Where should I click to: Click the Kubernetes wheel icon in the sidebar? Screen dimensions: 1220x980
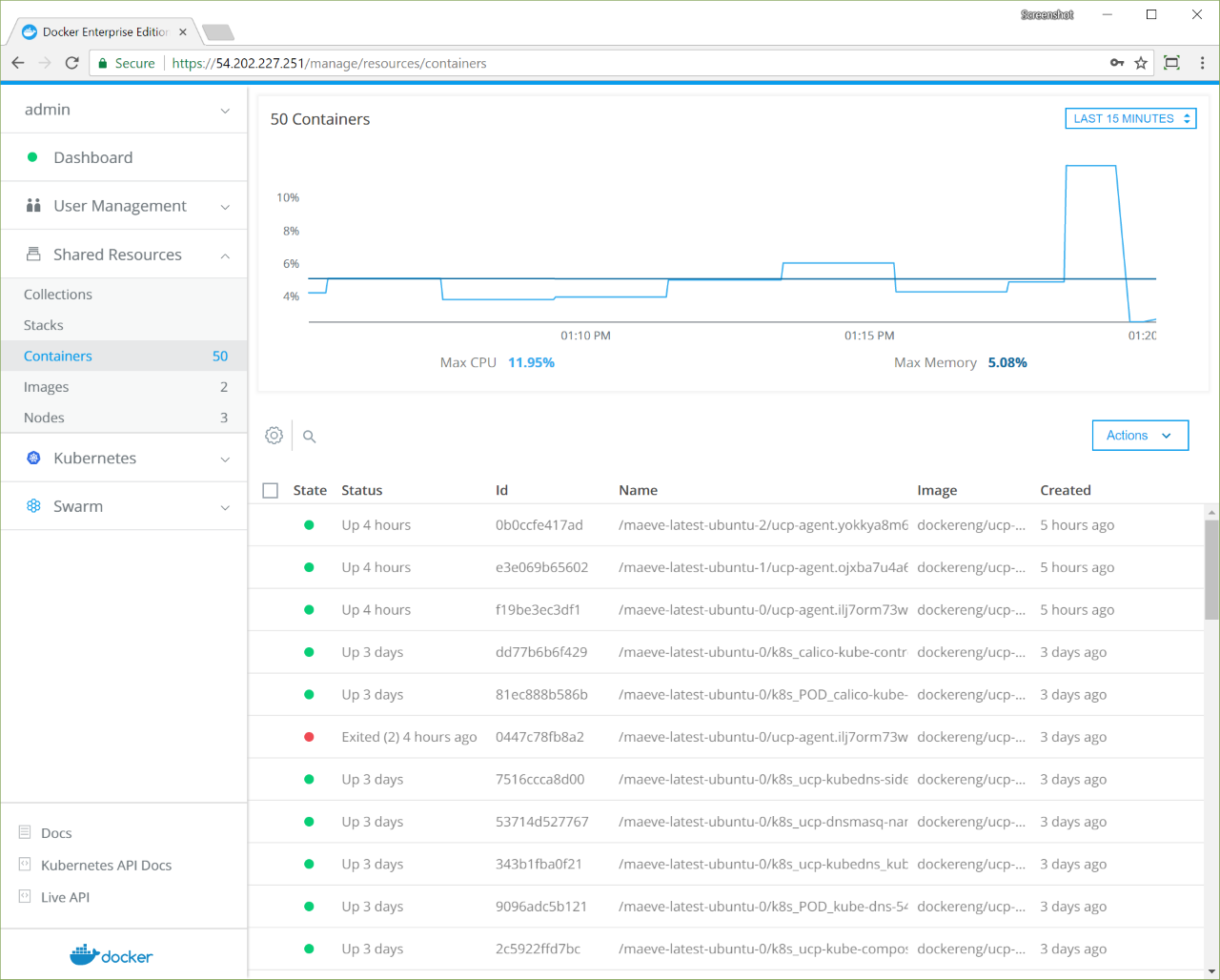33,459
